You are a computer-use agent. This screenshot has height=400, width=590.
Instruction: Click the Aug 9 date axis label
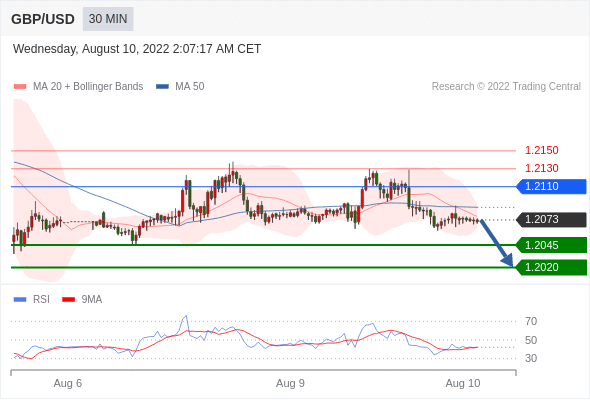click(290, 383)
